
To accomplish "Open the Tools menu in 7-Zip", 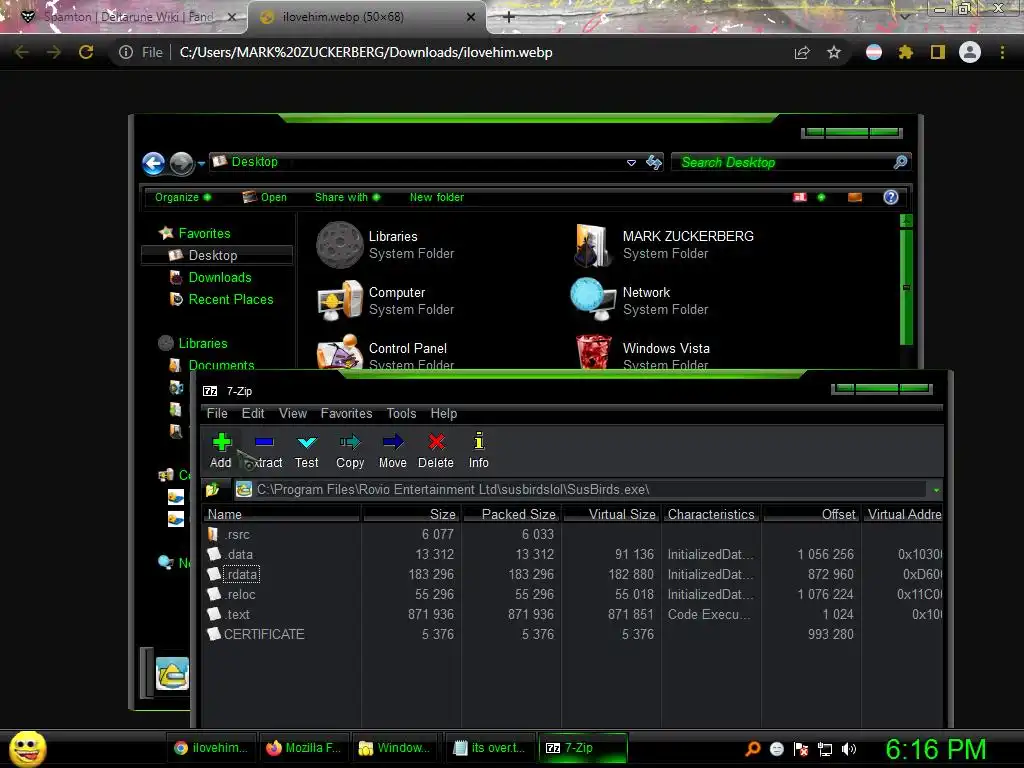I will [x=401, y=413].
